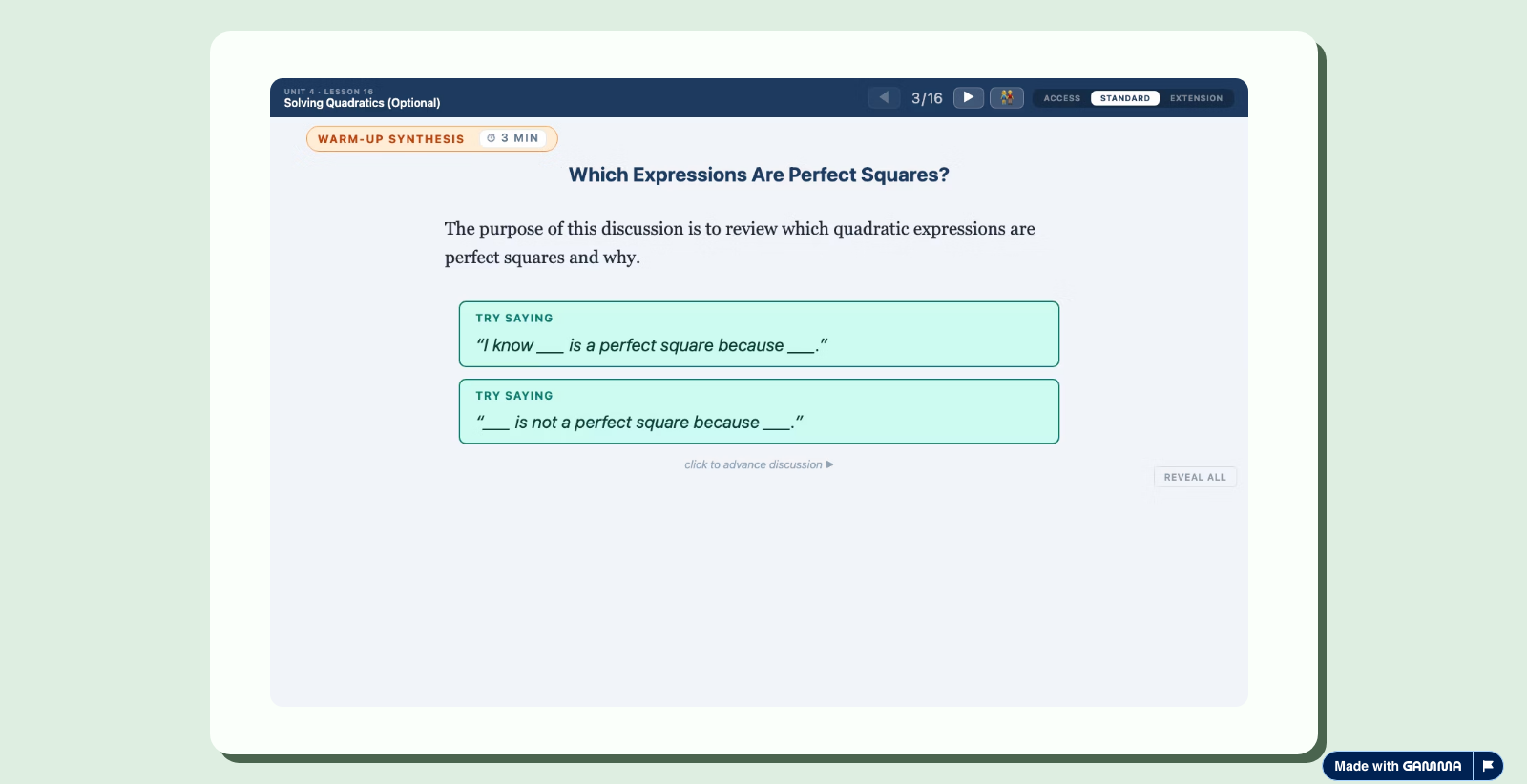Viewport: 1527px width, 784px height.
Task: Click the Unit 4 Lesson 16 label
Action: tap(327, 92)
